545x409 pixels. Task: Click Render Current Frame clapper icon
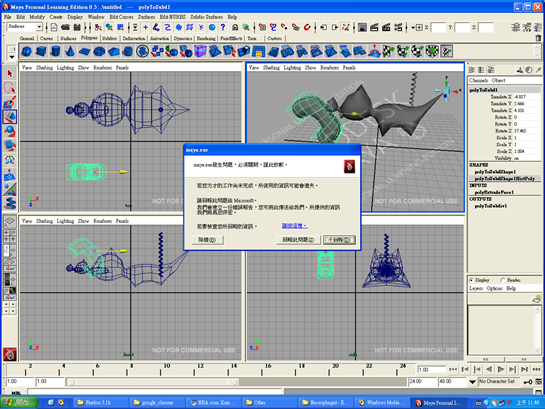[x=374, y=27]
